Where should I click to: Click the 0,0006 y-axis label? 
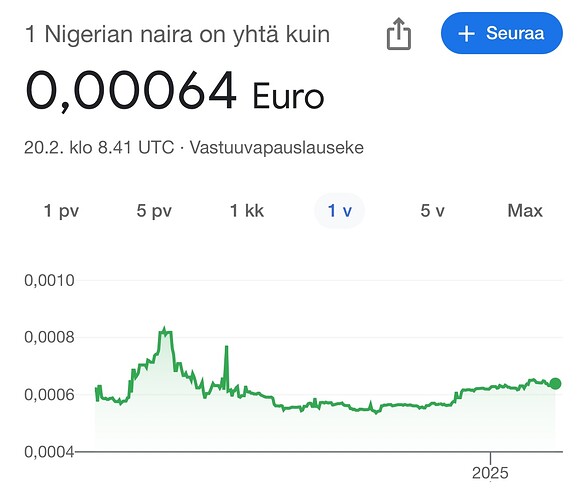(x=49, y=395)
